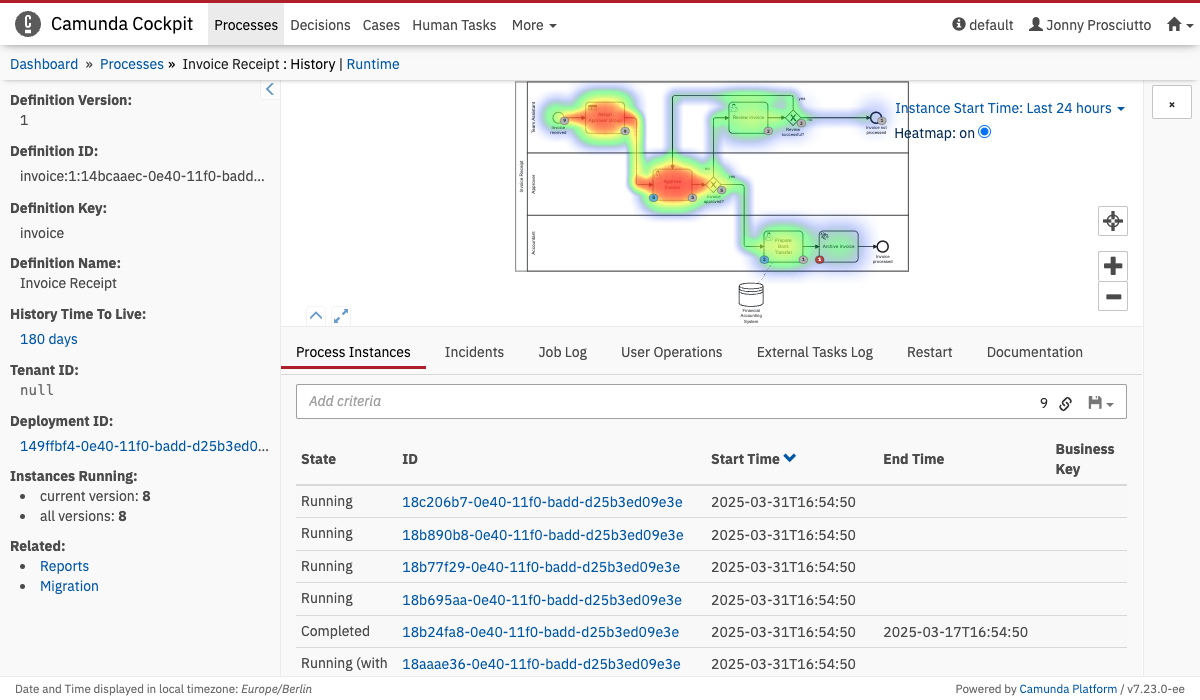
Task: Copy the search query link icon
Action: pos(1066,403)
